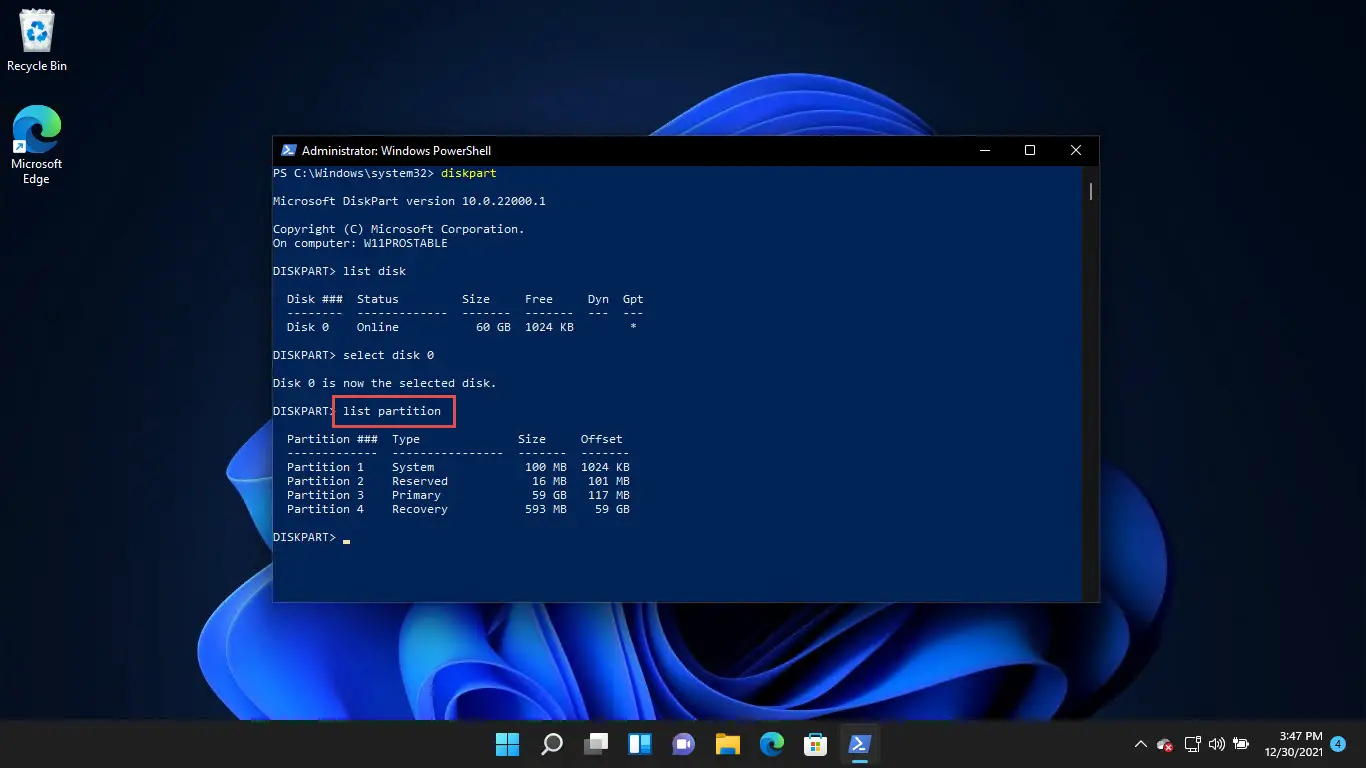This screenshot has width=1366, height=768.
Task: Click the 'On computer: W11PROSTABLE' line
Action: coord(360,243)
